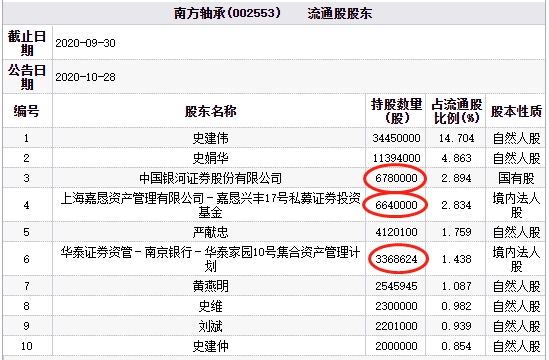Click the 股东名称 column header
This screenshot has width=549, height=360.
click(210, 111)
